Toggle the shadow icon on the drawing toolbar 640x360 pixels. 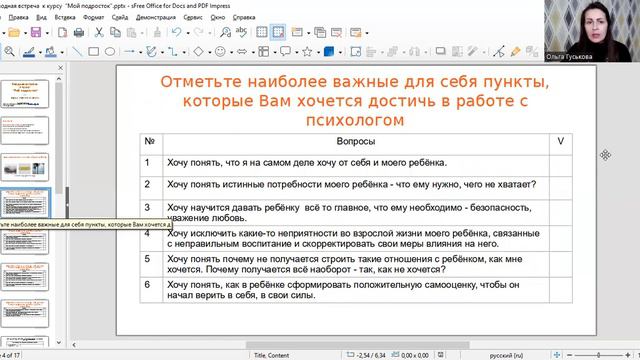[x=440, y=51]
